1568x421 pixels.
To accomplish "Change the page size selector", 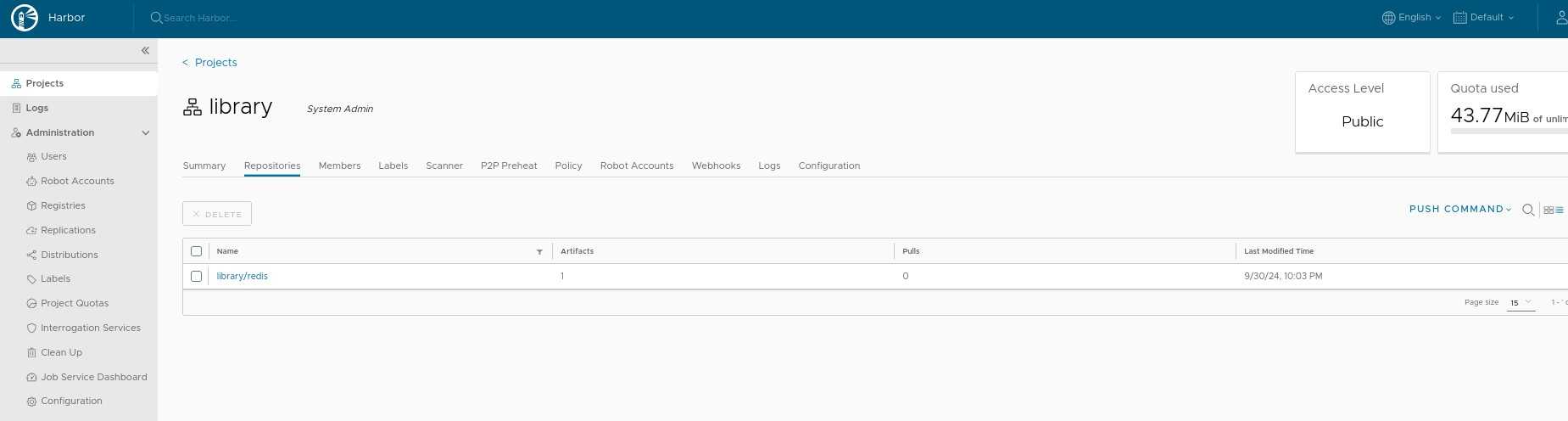I will 1521,302.
